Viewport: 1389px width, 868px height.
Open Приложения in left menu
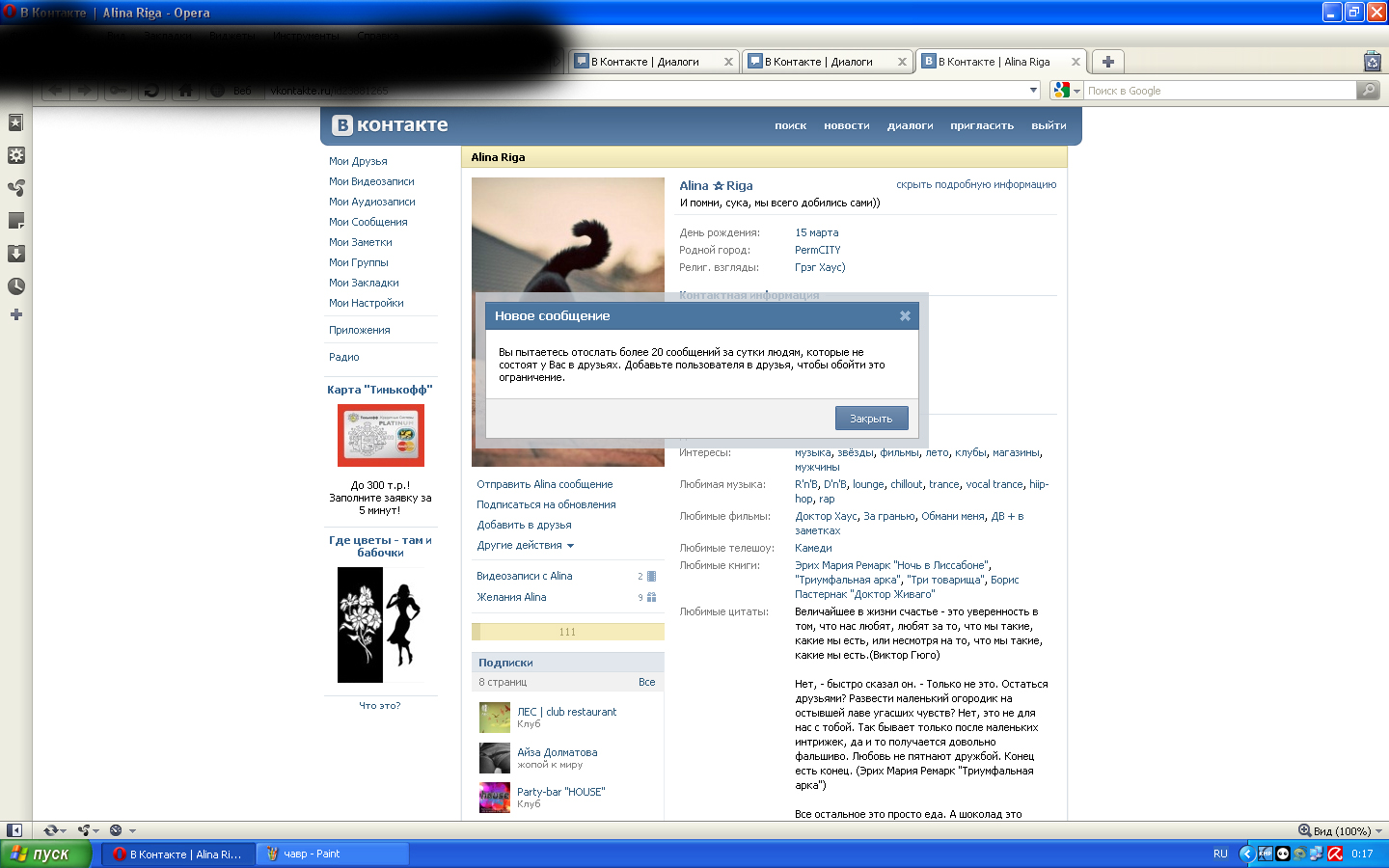(359, 330)
